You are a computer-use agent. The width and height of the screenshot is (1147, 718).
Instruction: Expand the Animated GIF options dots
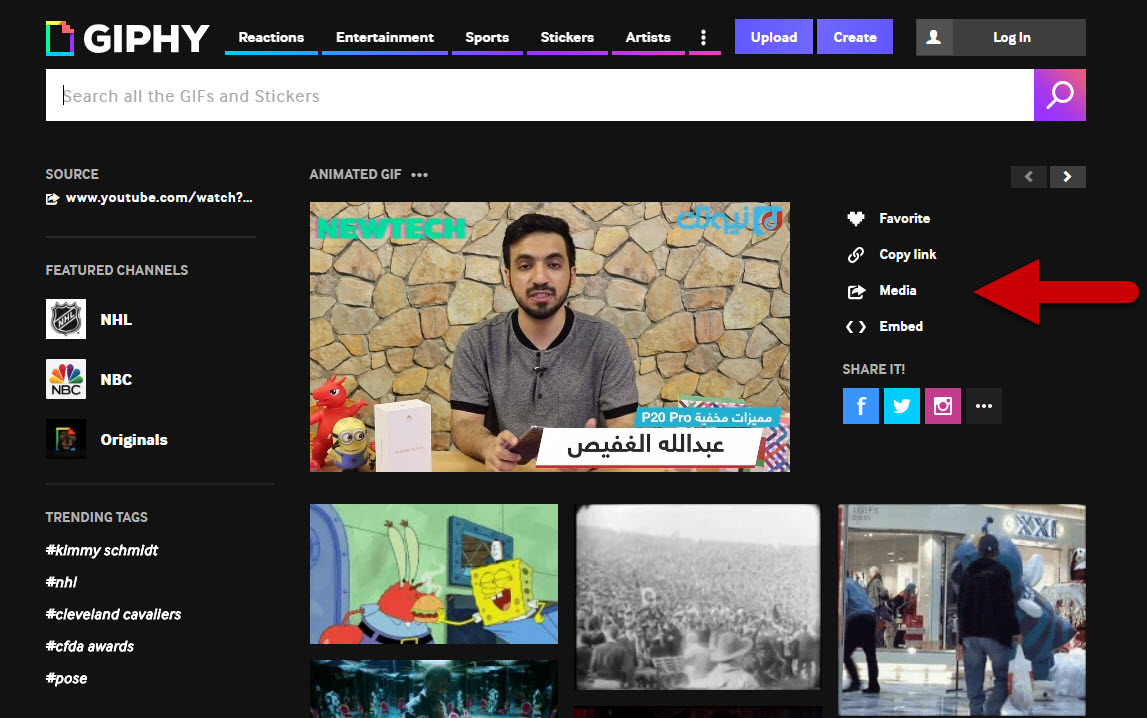(x=419, y=175)
